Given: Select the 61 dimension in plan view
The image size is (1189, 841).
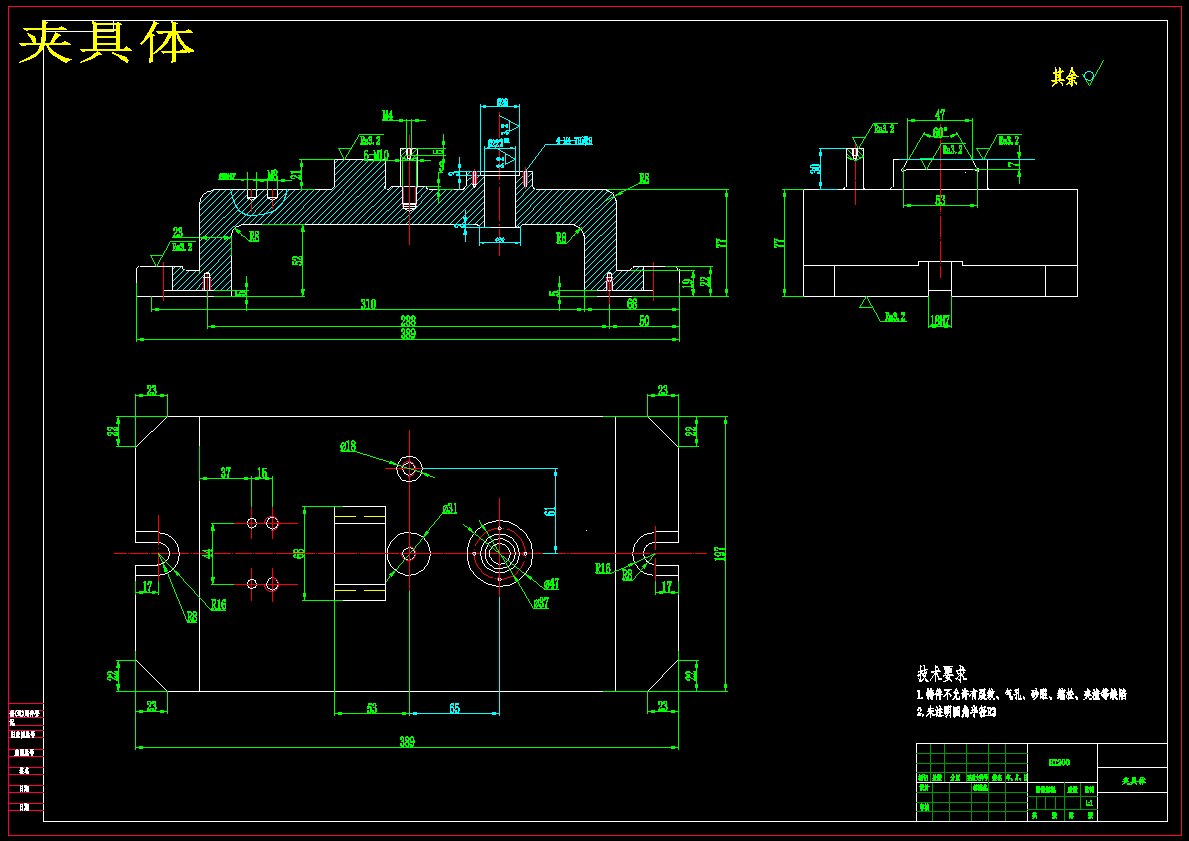Looking at the screenshot, I should (x=551, y=510).
